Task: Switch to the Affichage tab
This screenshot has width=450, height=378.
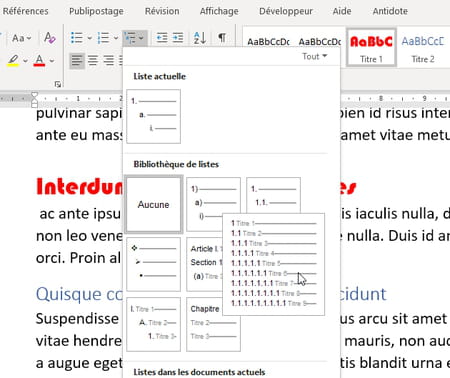Action: click(x=219, y=11)
